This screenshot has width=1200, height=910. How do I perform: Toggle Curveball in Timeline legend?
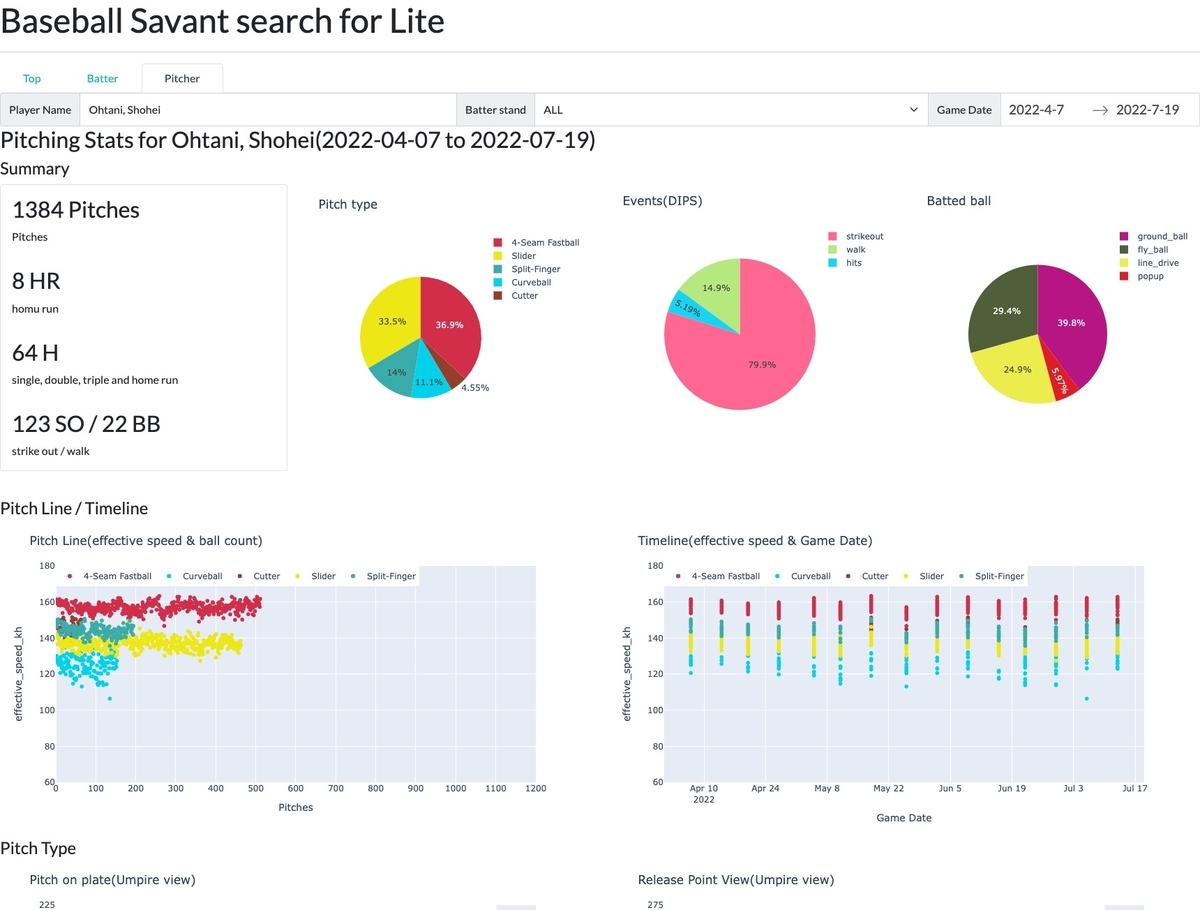[x=802, y=576]
